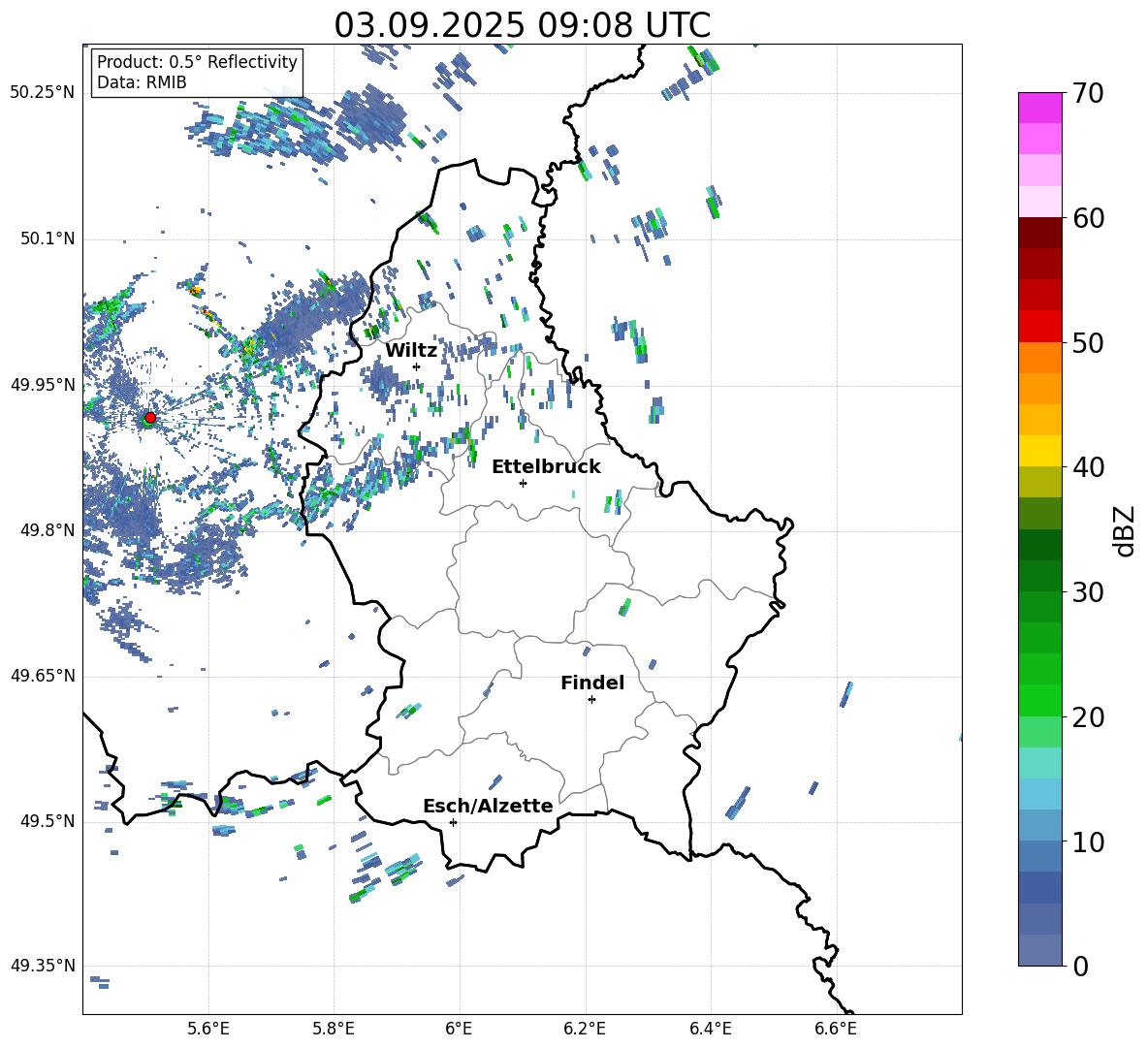Click the 49.65°N latitude label
The height and width of the screenshot is (1048, 1148).
coord(43,676)
